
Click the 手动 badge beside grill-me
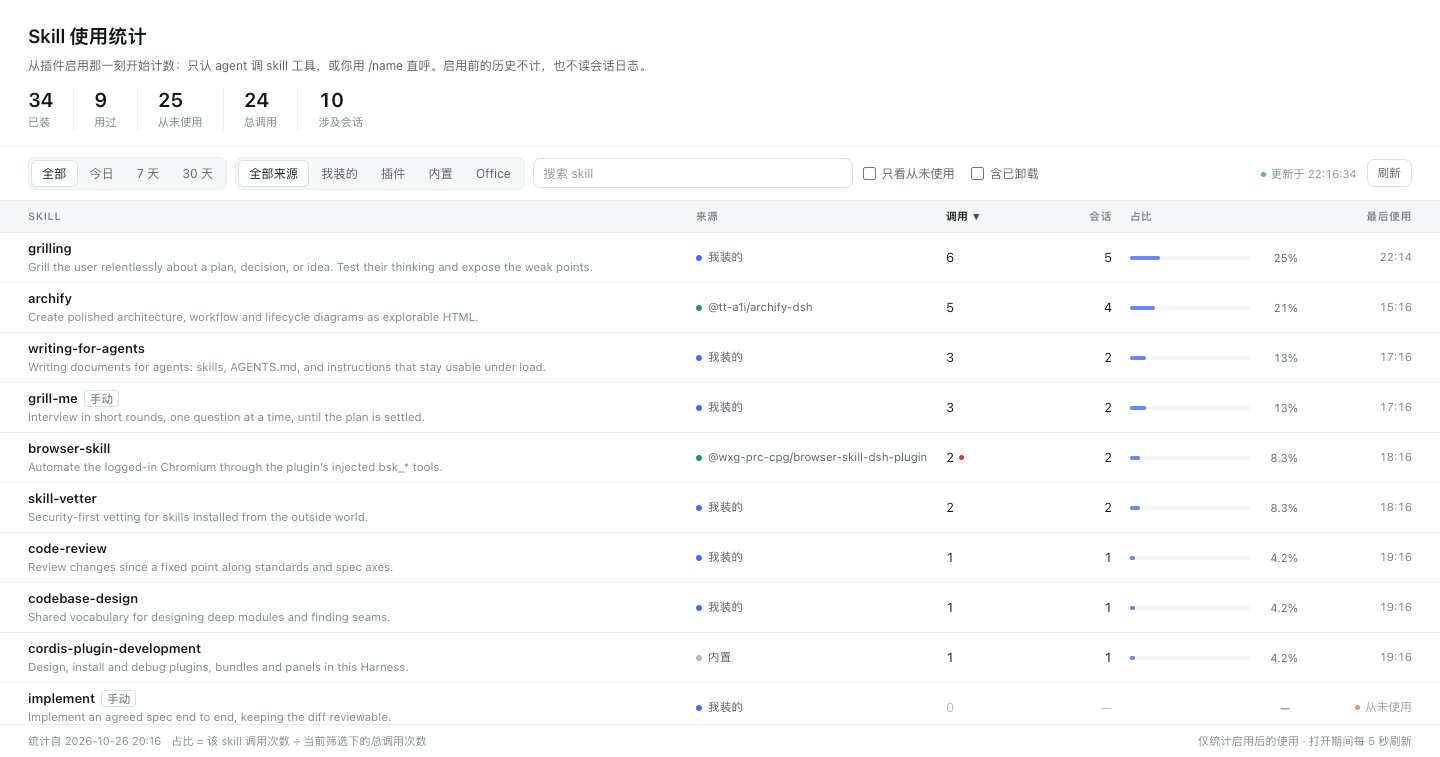101,399
